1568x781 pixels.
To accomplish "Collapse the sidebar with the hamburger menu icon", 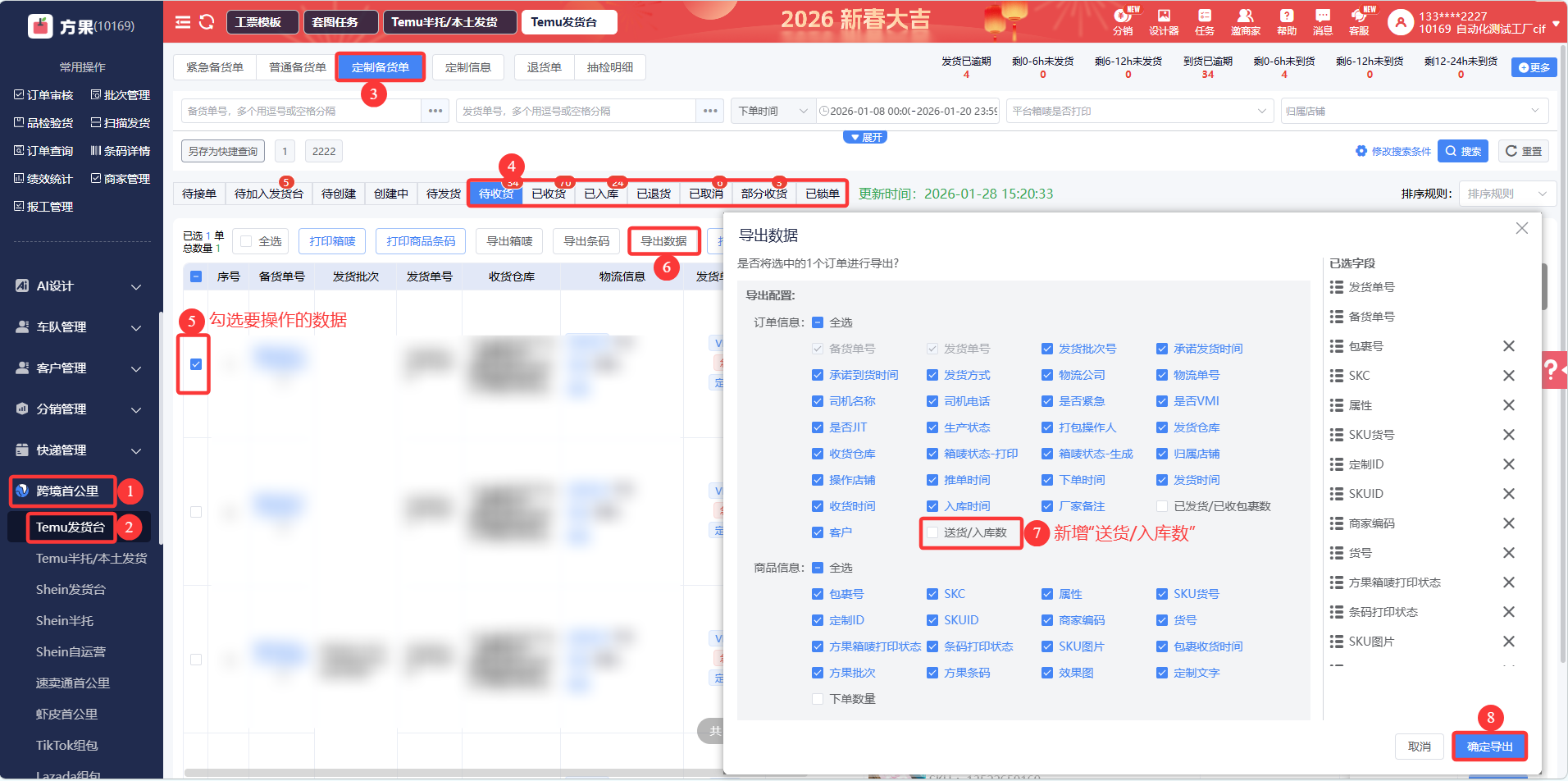I will tap(183, 22).
